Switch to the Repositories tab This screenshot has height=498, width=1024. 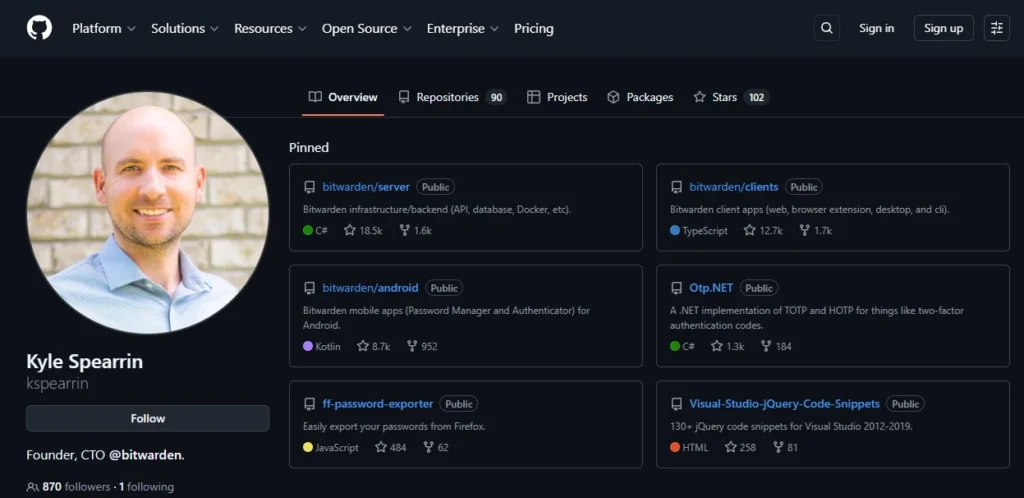(x=452, y=97)
